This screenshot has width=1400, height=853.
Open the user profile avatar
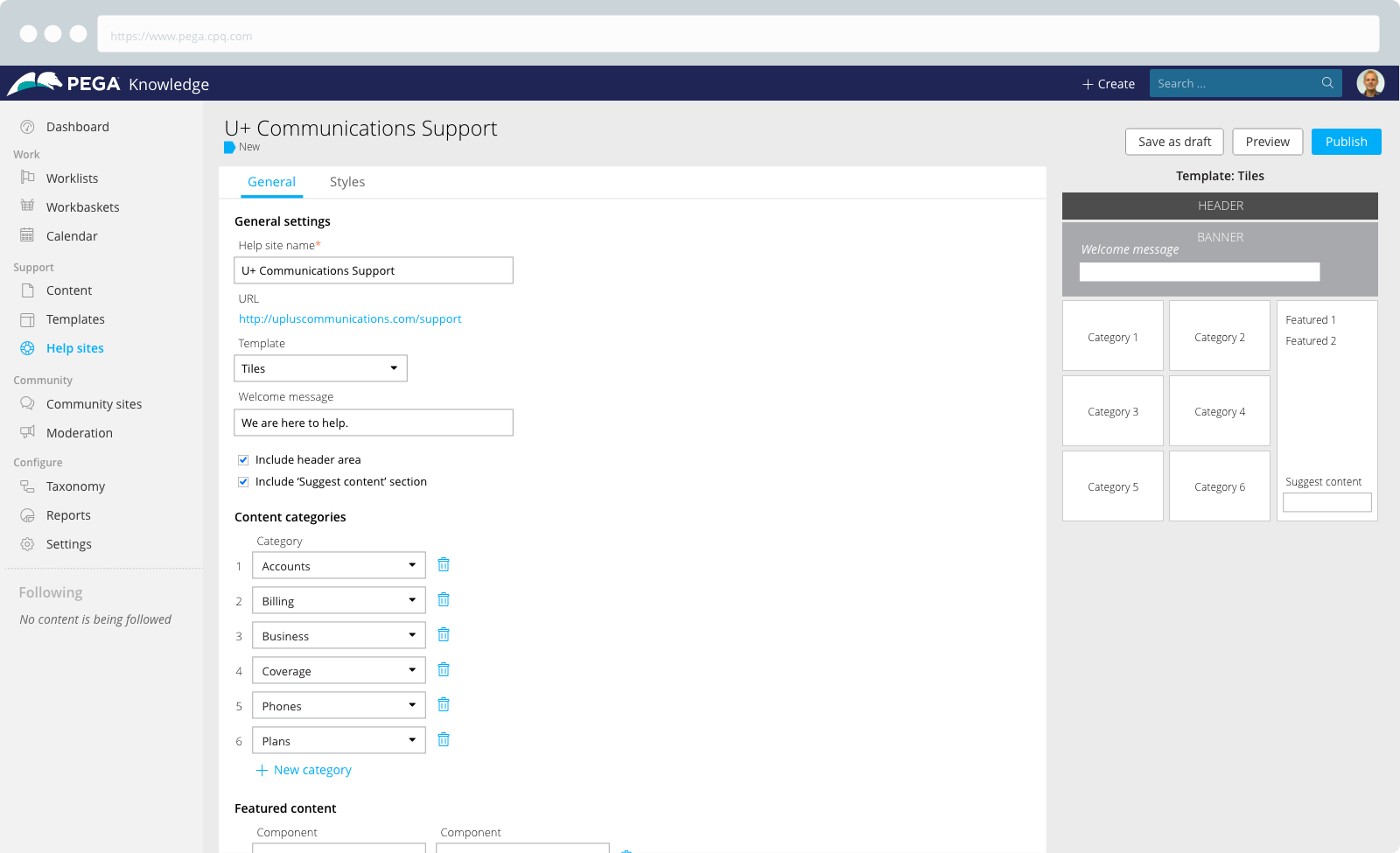click(1370, 83)
